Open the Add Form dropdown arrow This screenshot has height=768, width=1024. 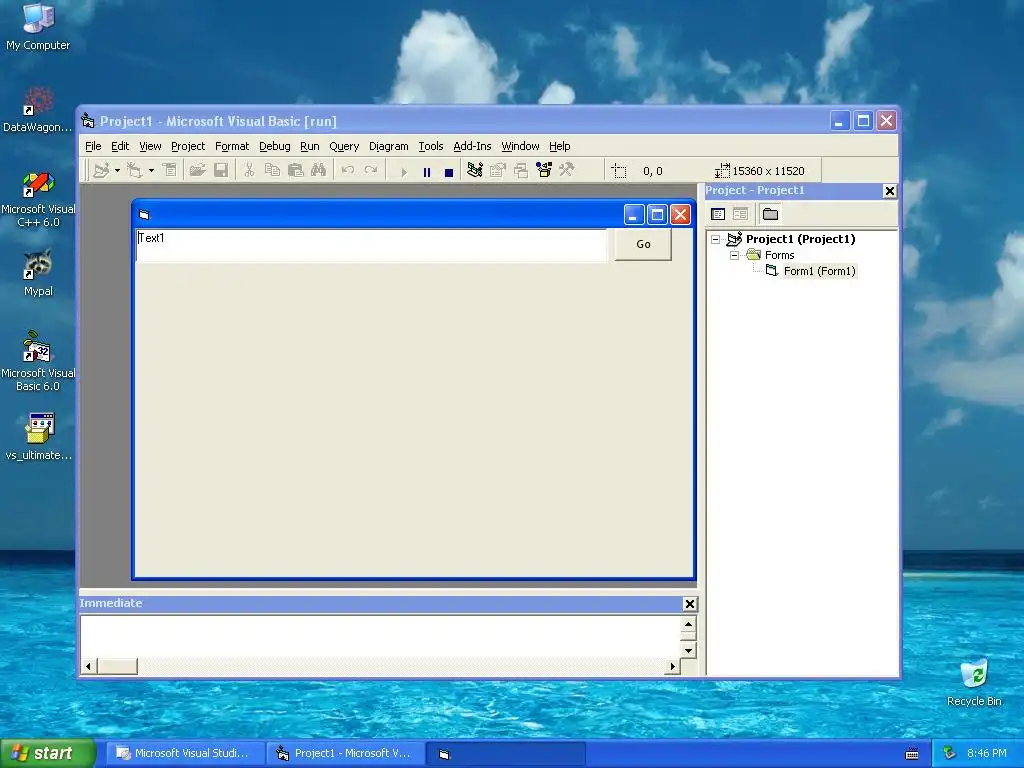coord(152,171)
